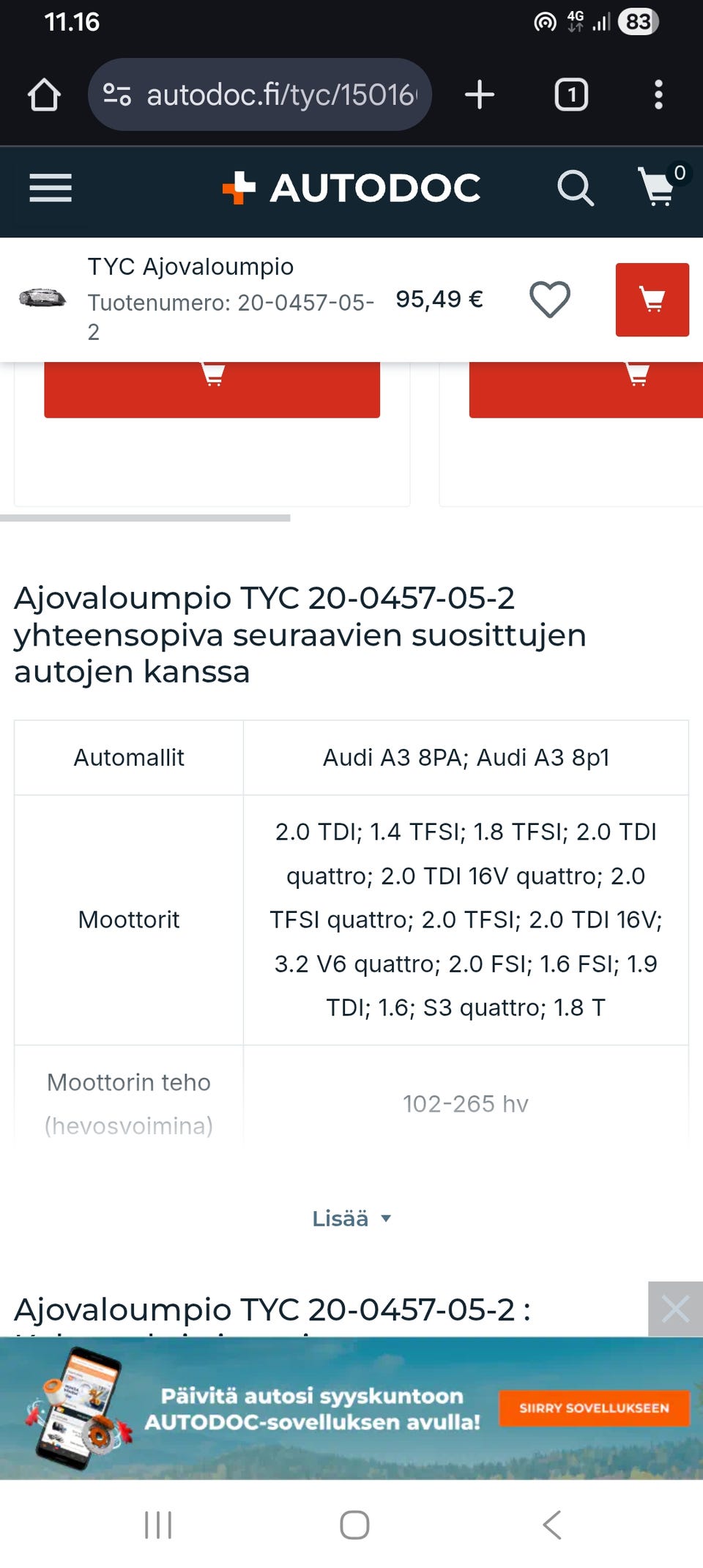Open the shopping cart

point(658,187)
